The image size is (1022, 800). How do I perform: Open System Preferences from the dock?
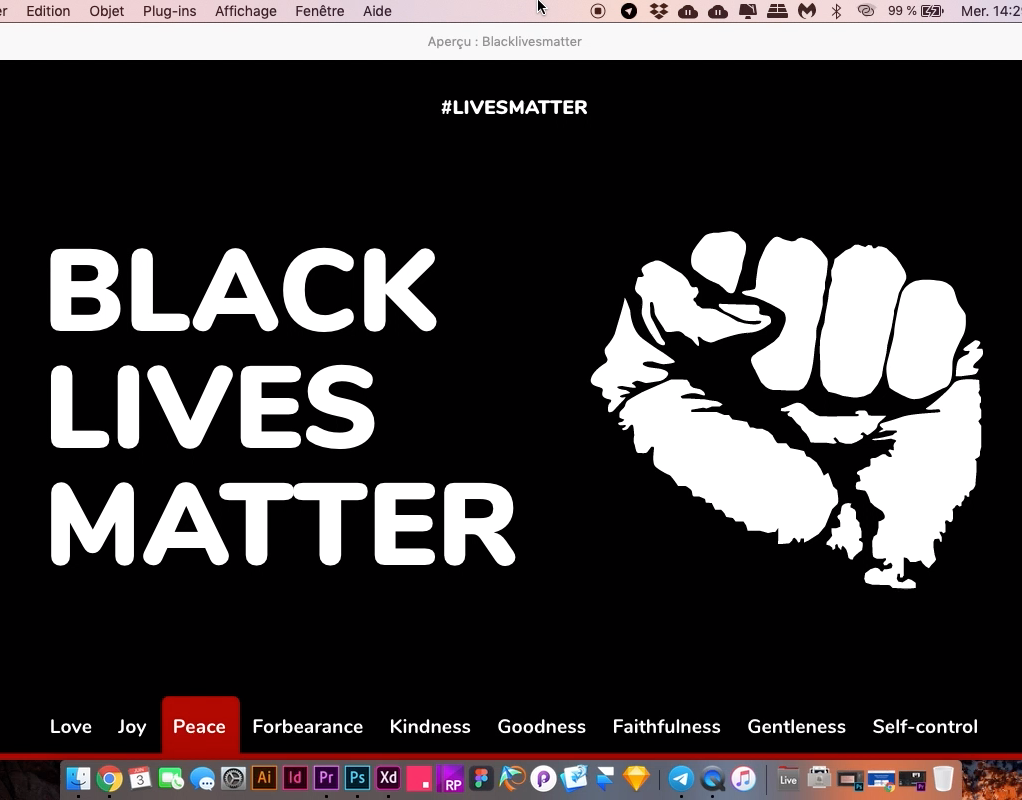click(x=233, y=778)
